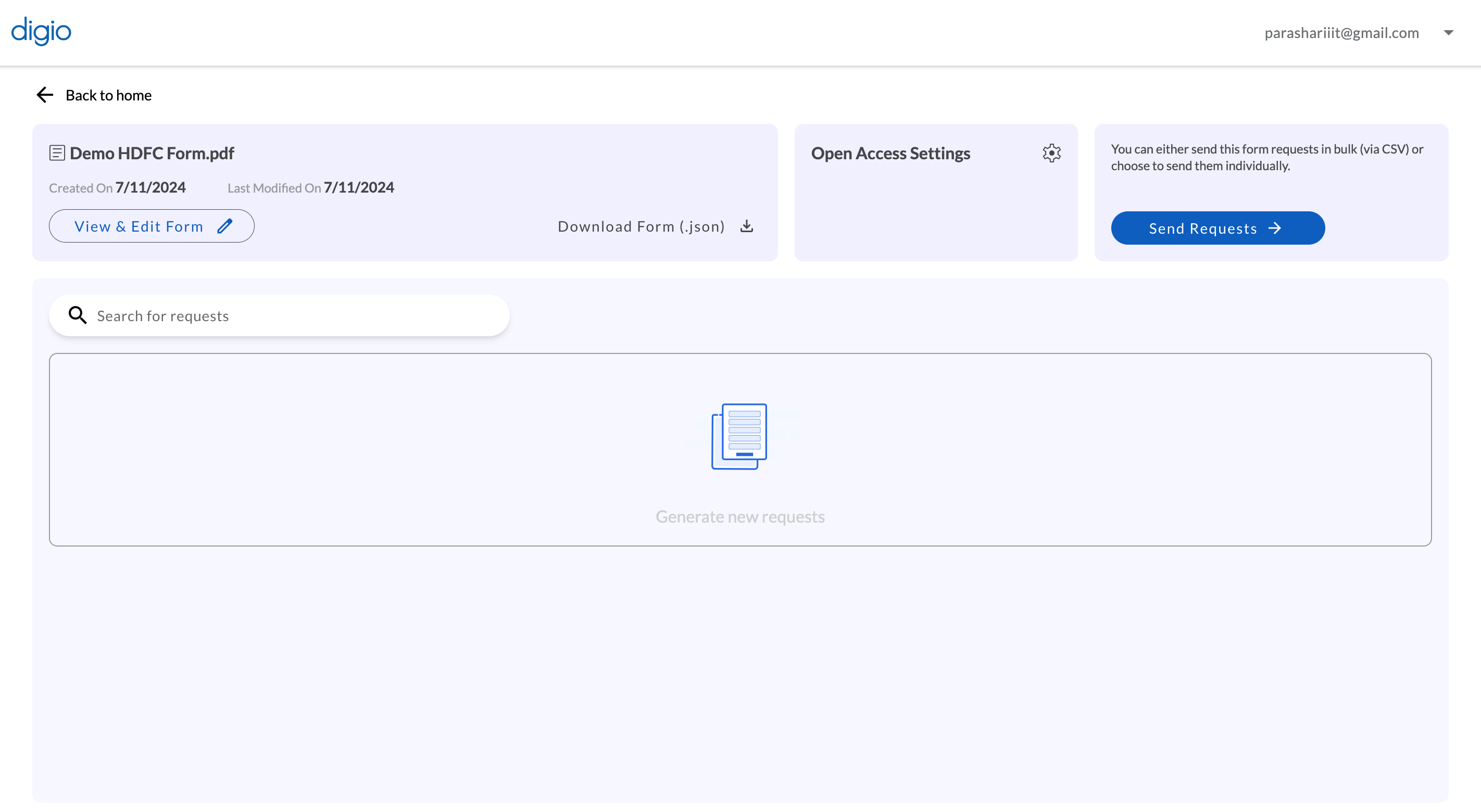Click inside the Search for requests field
1481x812 pixels.
(x=230, y=315)
